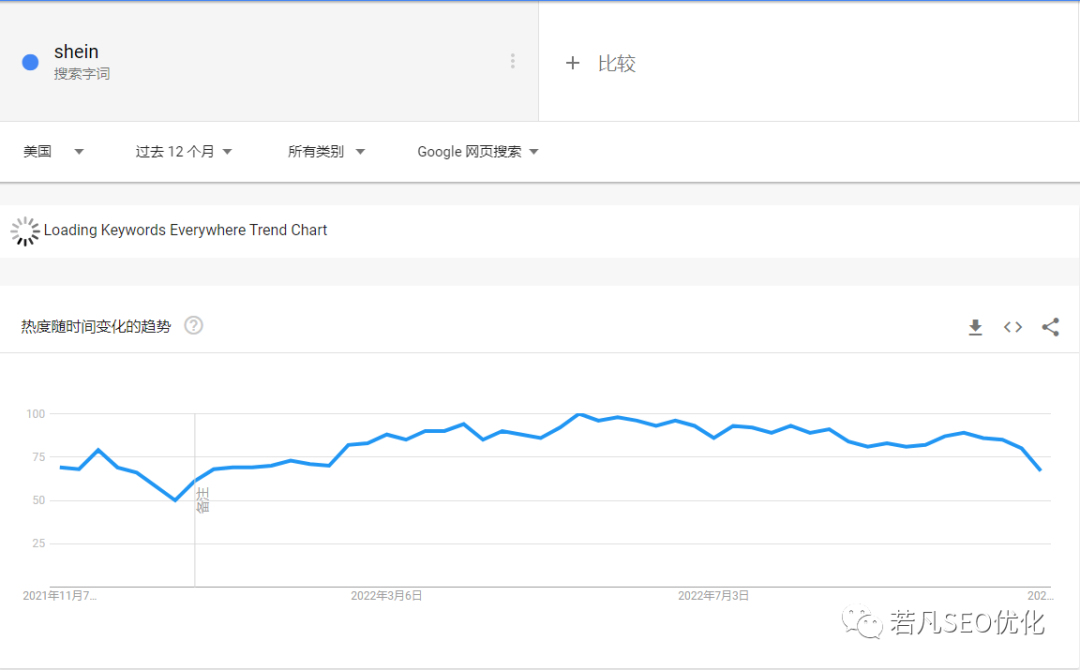Click the help question mark icon

tap(194, 326)
